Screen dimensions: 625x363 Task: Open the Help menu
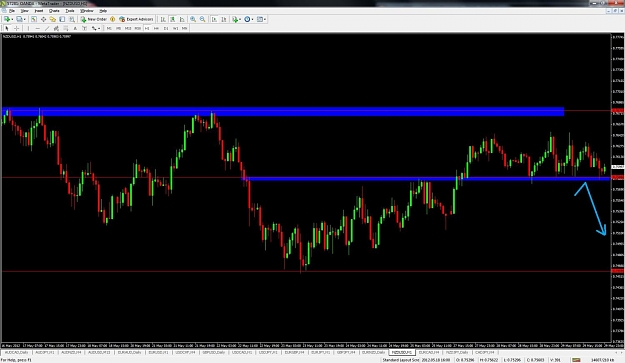[103, 11]
